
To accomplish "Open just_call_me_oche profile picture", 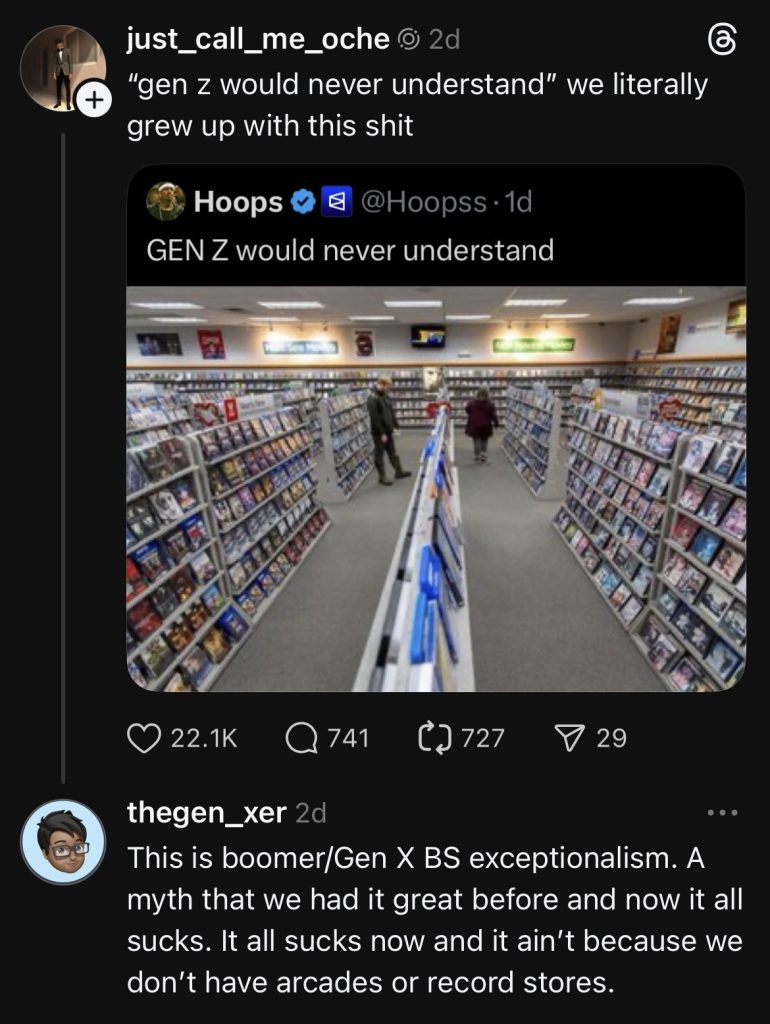I will (x=61, y=68).
